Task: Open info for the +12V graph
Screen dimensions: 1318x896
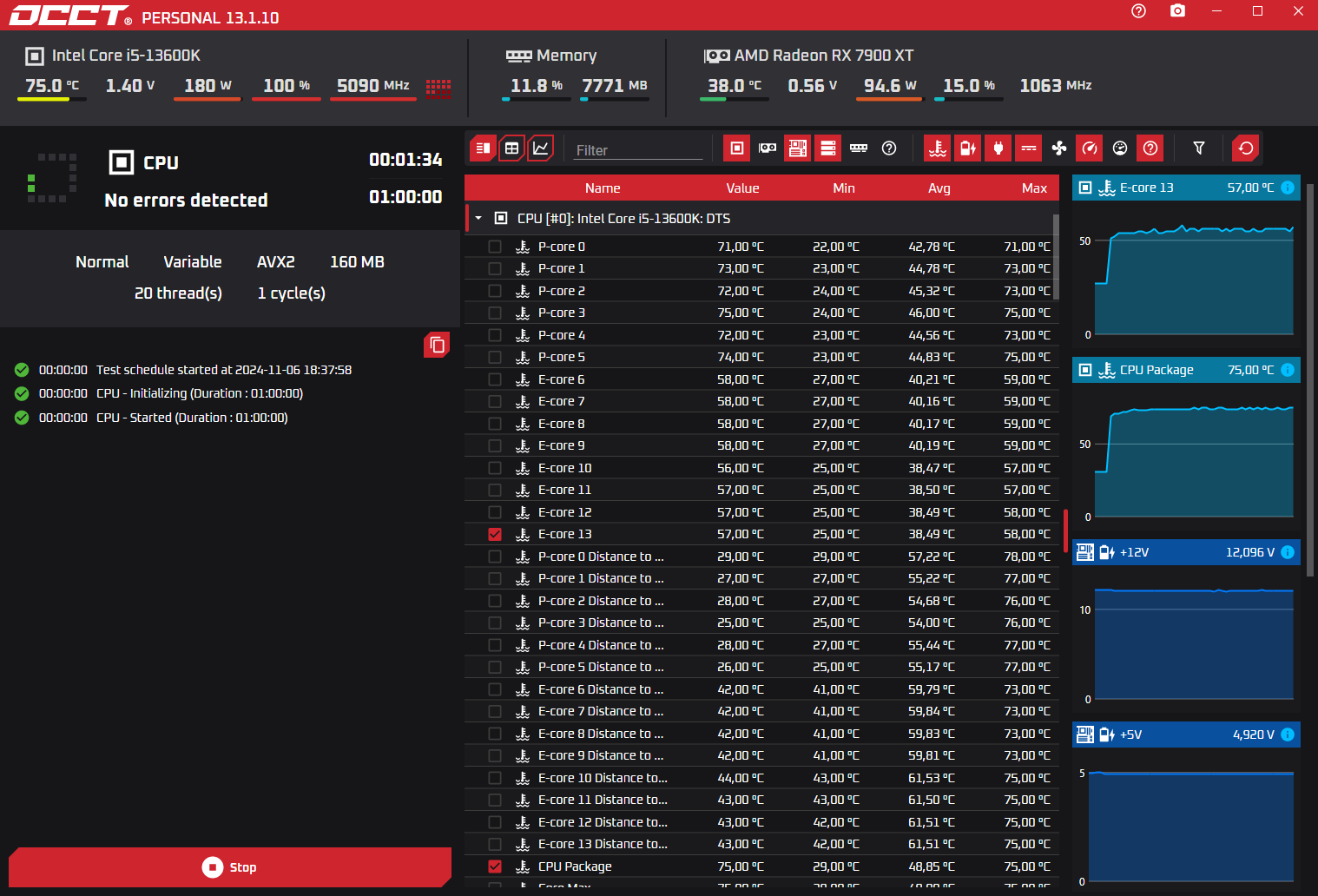Action: (1288, 552)
